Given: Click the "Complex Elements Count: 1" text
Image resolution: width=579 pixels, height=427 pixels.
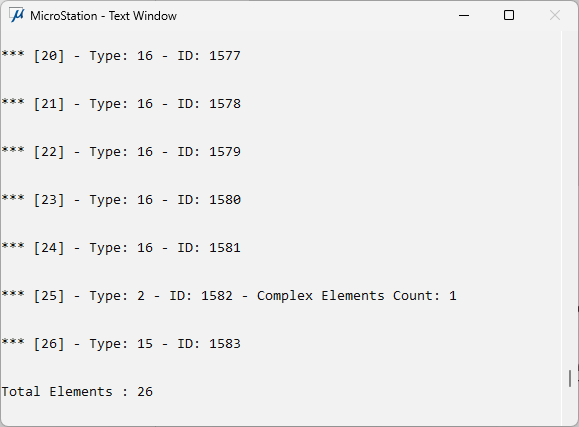Looking at the screenshot, I should tap(357, 296).
